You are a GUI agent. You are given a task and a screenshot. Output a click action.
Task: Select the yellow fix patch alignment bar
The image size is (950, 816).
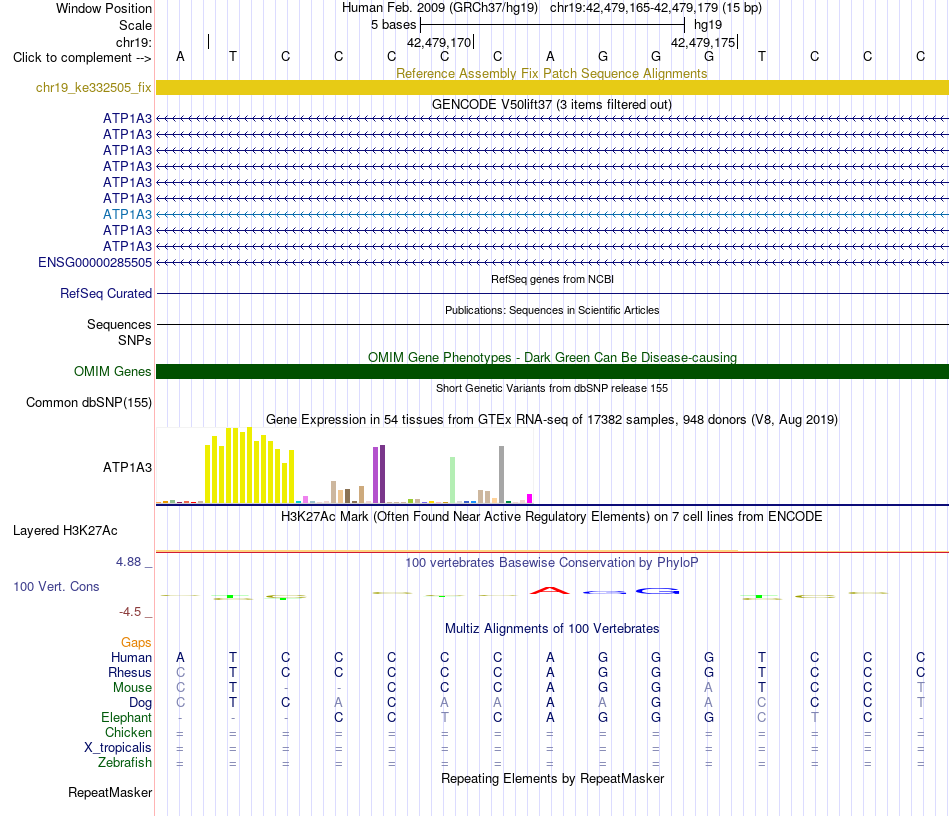552,87
